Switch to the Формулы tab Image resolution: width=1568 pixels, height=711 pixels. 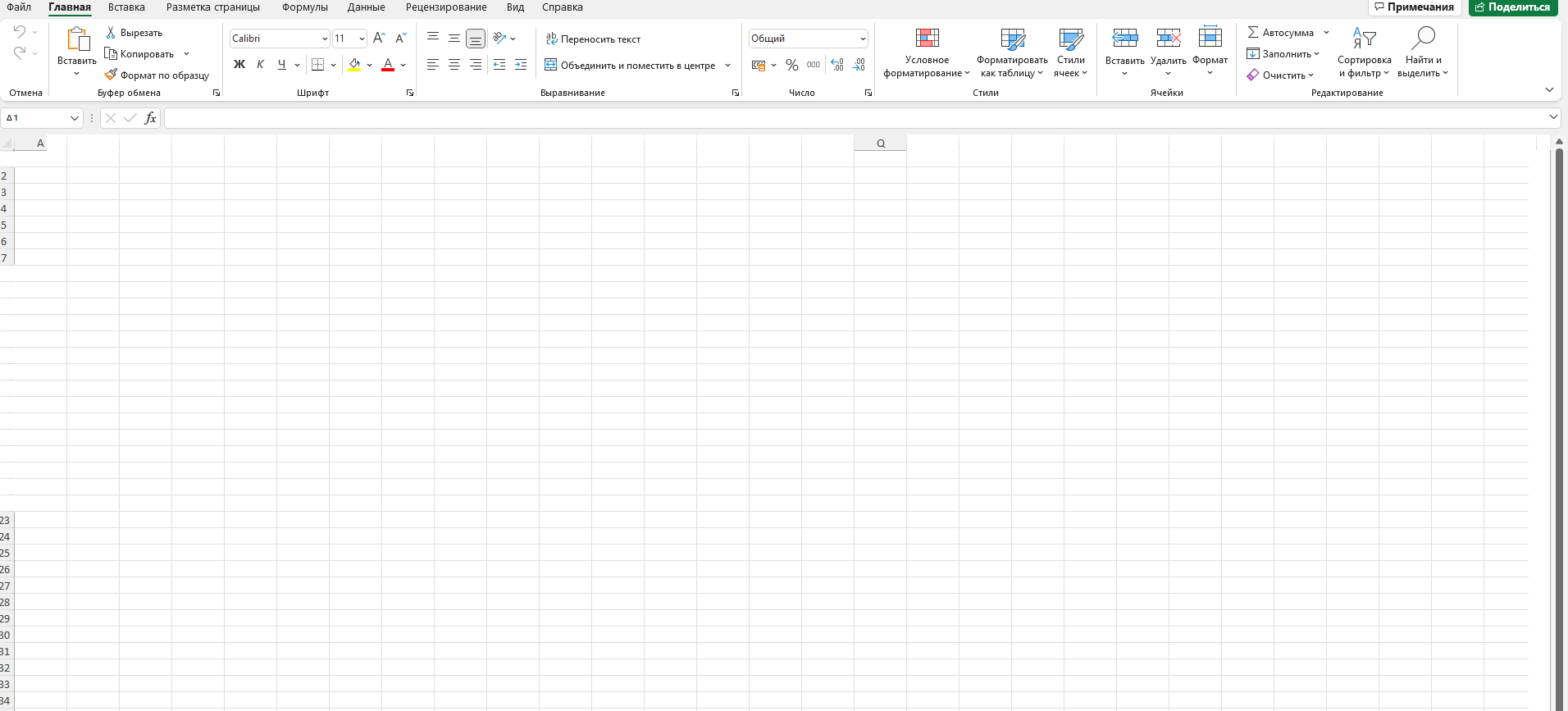click(x=305, y=7)
